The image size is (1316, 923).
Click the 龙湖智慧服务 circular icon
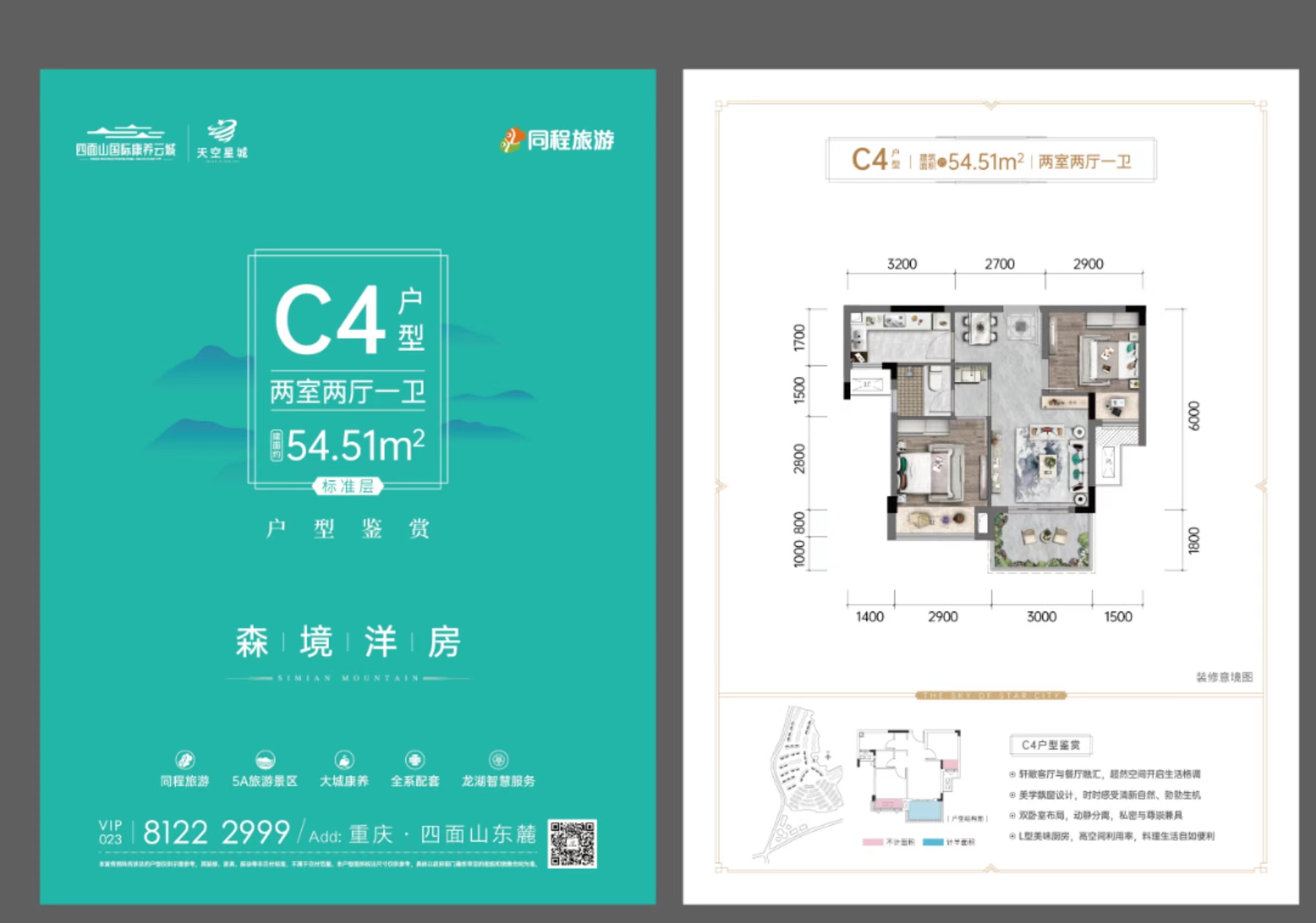pyautogui.click(x=498, y=760)
